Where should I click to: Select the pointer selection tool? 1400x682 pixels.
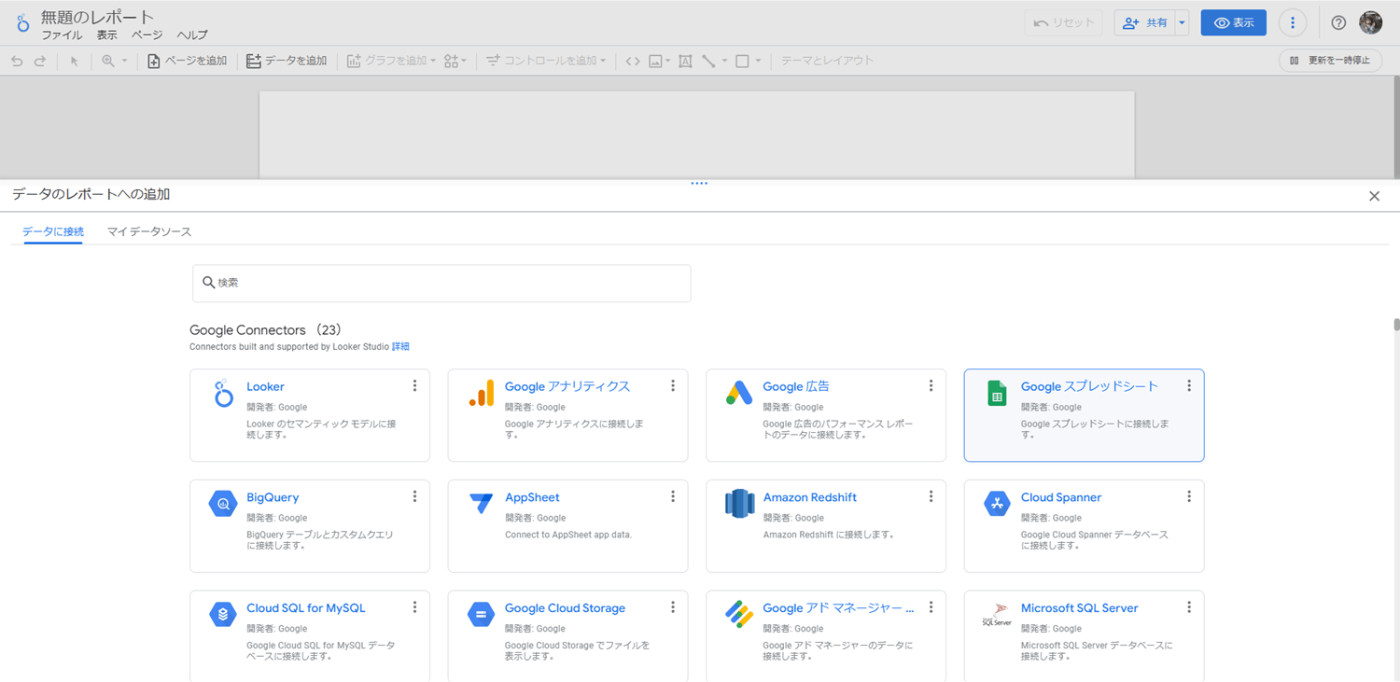pyautogui.click(x=74, y=61)
